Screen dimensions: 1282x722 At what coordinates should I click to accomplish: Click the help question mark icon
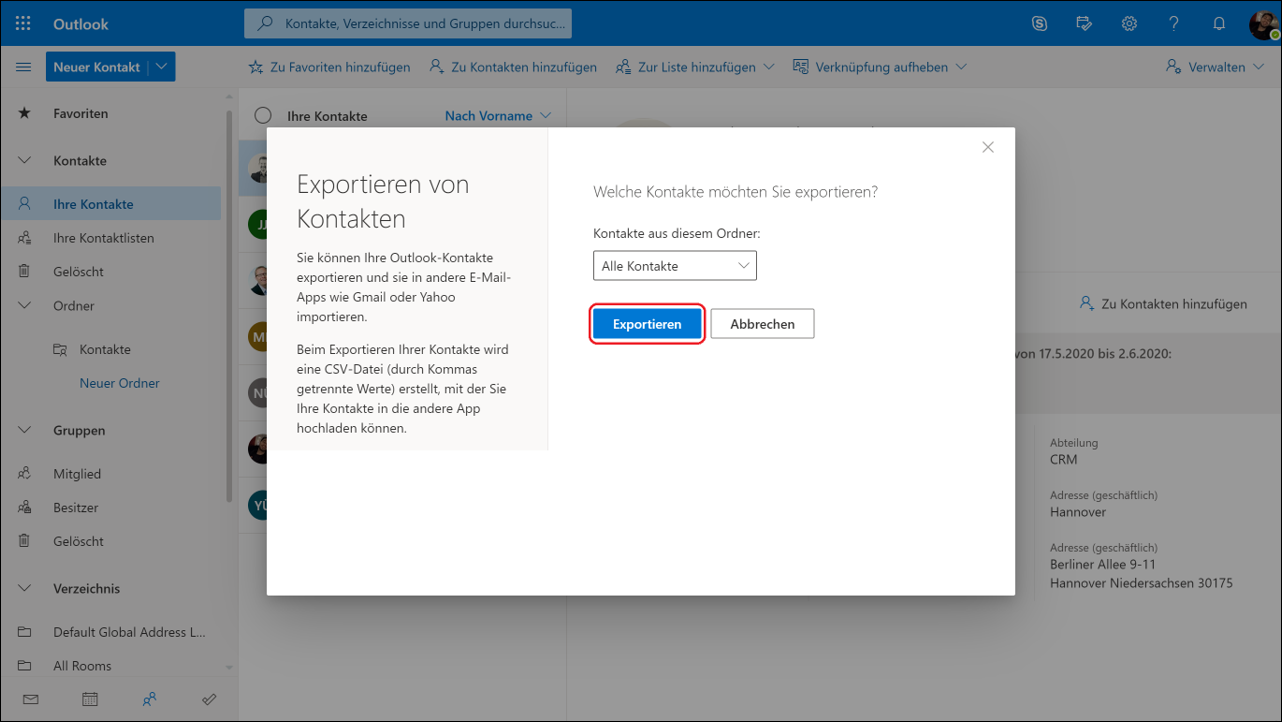tap(1174, 23)
